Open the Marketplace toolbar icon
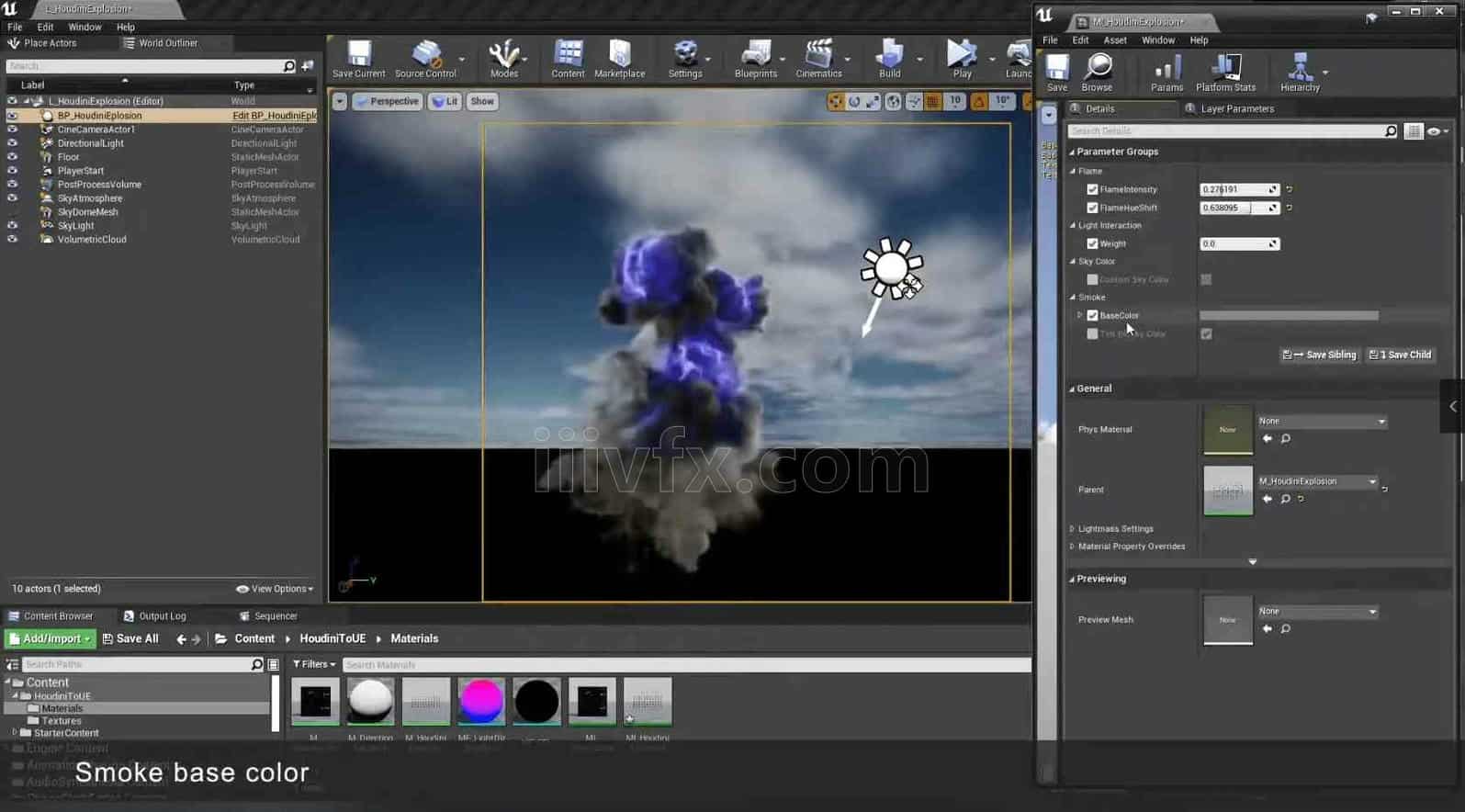The width and height of the screenshot is (1465, 812). coord(619,59)
